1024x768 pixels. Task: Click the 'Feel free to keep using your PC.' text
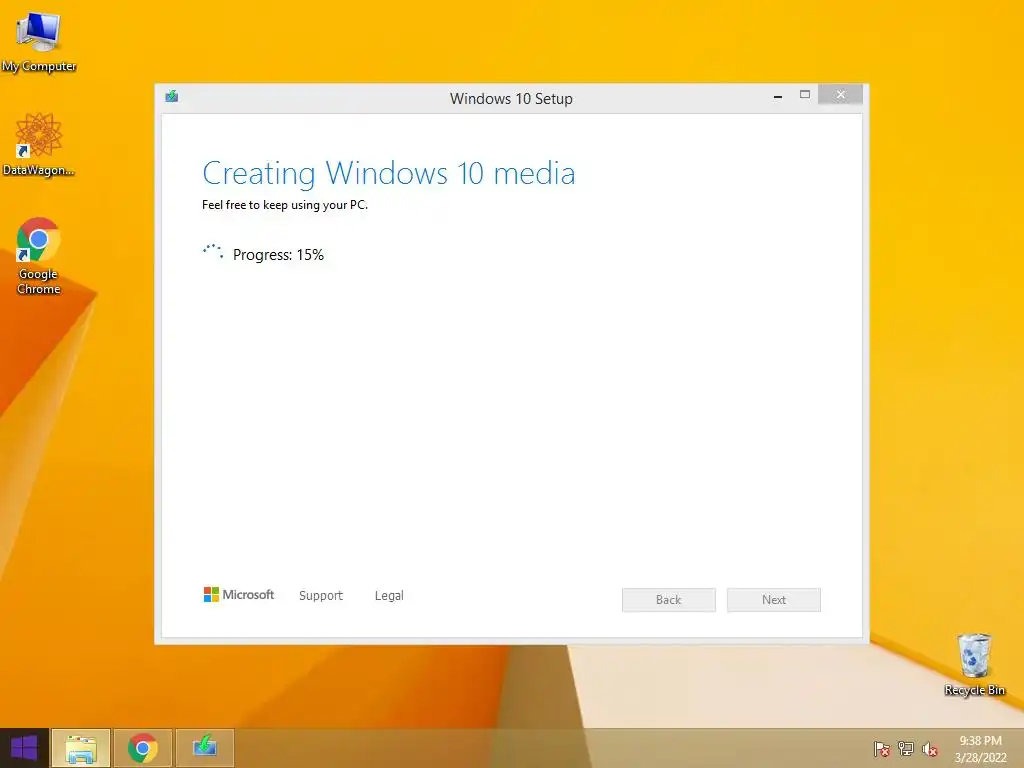point(285,205)
